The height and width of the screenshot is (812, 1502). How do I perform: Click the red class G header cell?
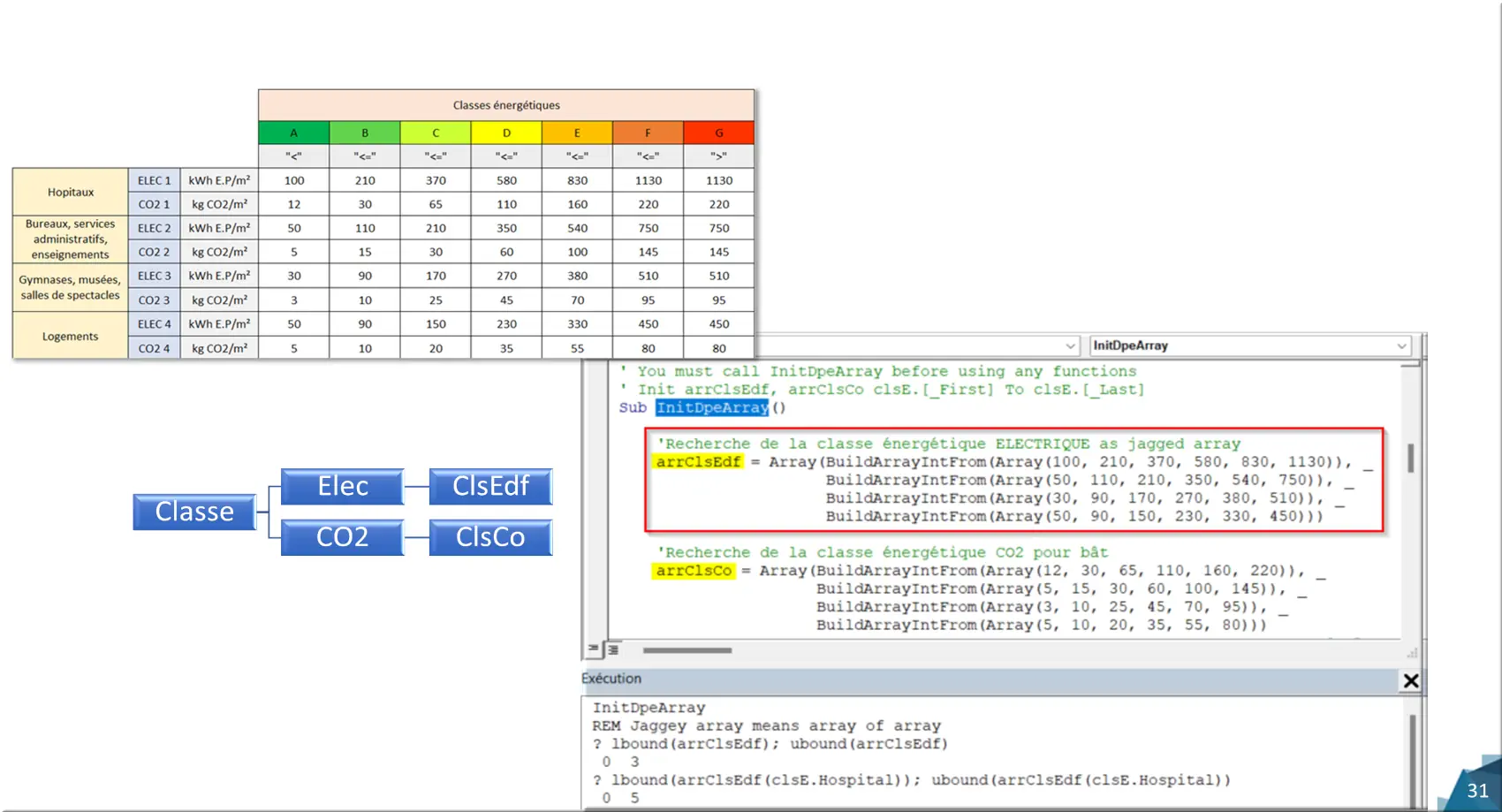[x=719, y=133]
